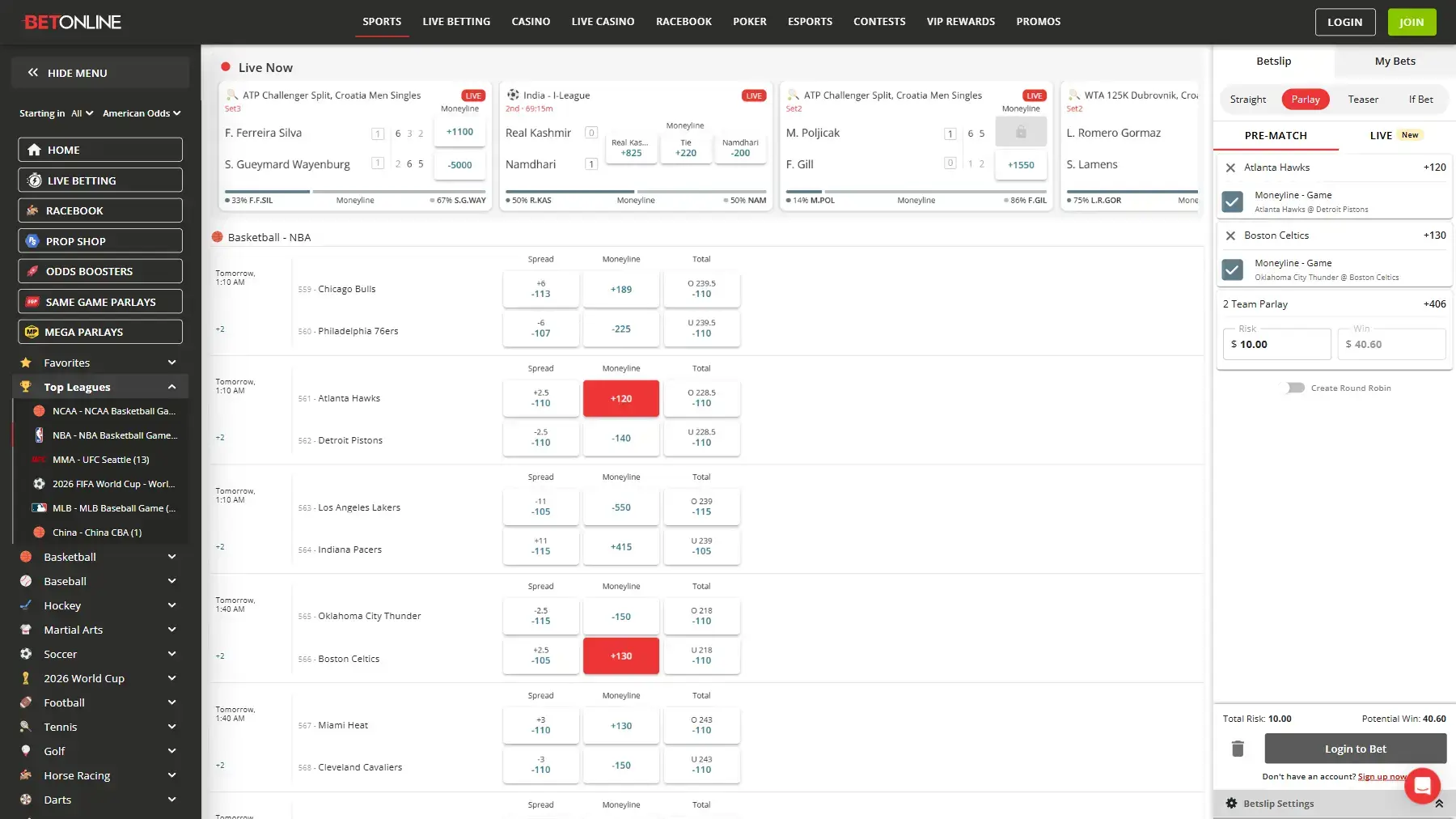Click the Login to Bet button

[1356, 749]
